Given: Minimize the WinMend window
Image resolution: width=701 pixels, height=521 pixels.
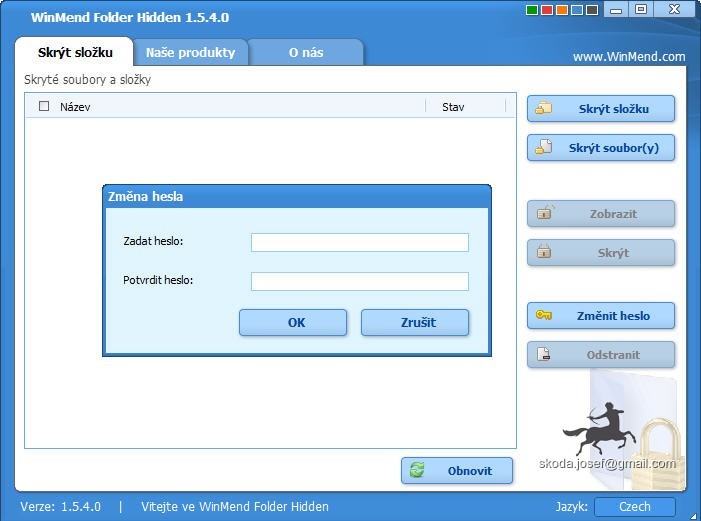Looking at the screenshot, I should pyautogui.click(x=616, y=9).
